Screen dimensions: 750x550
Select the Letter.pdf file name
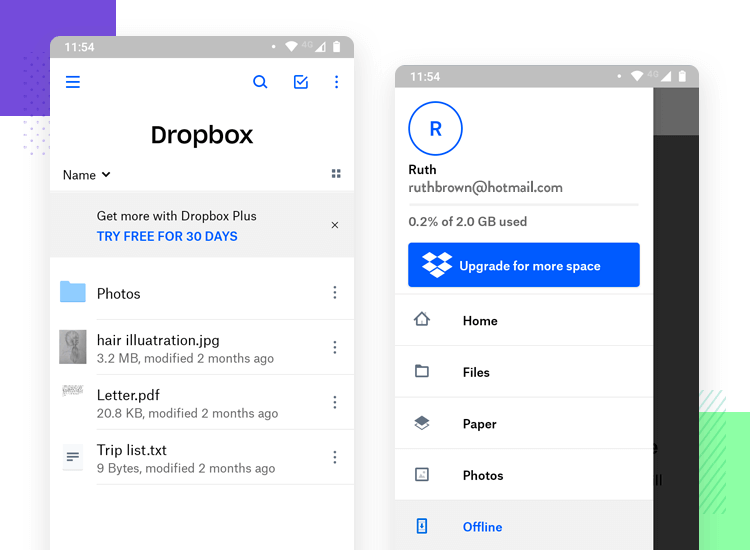point(128,395)
